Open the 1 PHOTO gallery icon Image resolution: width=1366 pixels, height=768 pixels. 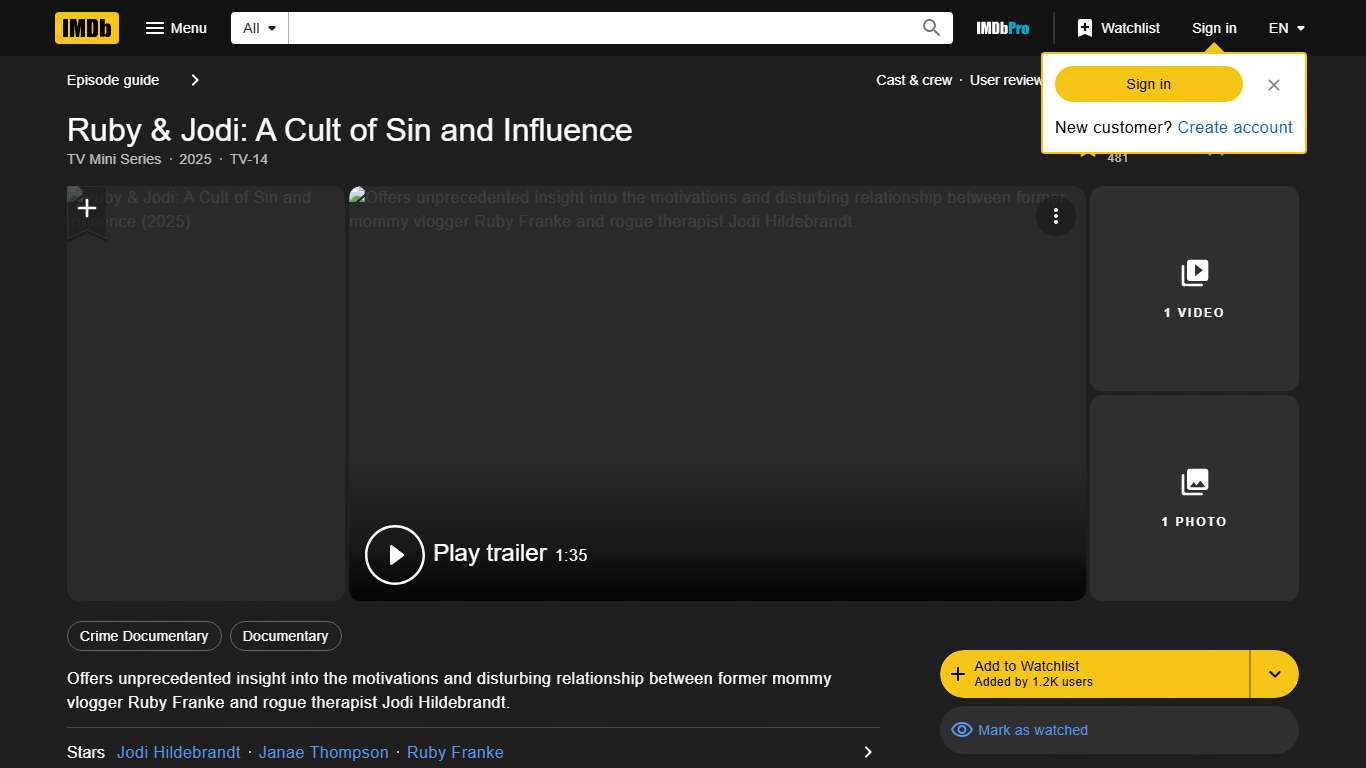[1194, 481]
